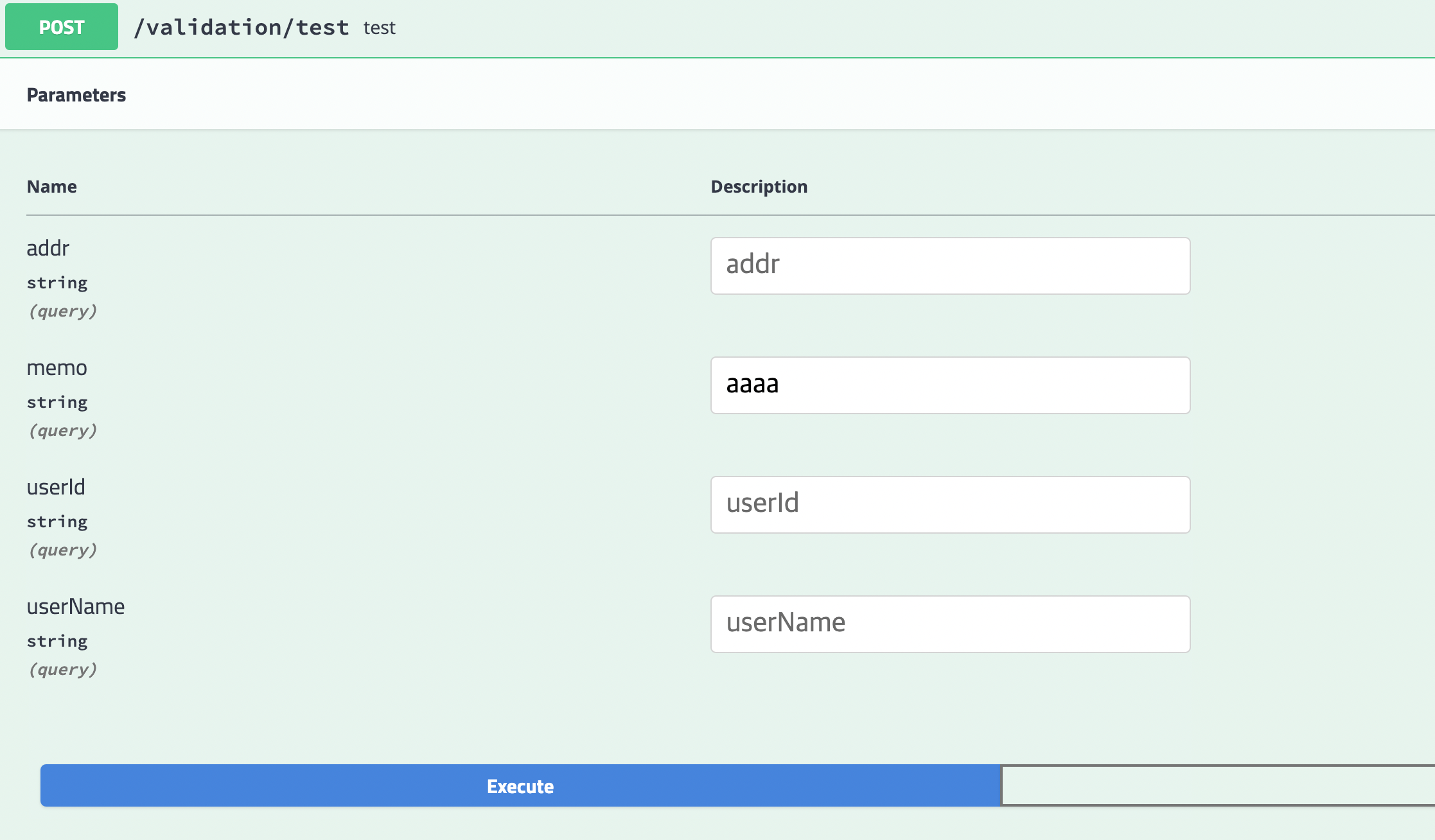Click the 'test' endpoint summary text
Viewport: 1435px width, 840px height.
click(x=379, y=28)
